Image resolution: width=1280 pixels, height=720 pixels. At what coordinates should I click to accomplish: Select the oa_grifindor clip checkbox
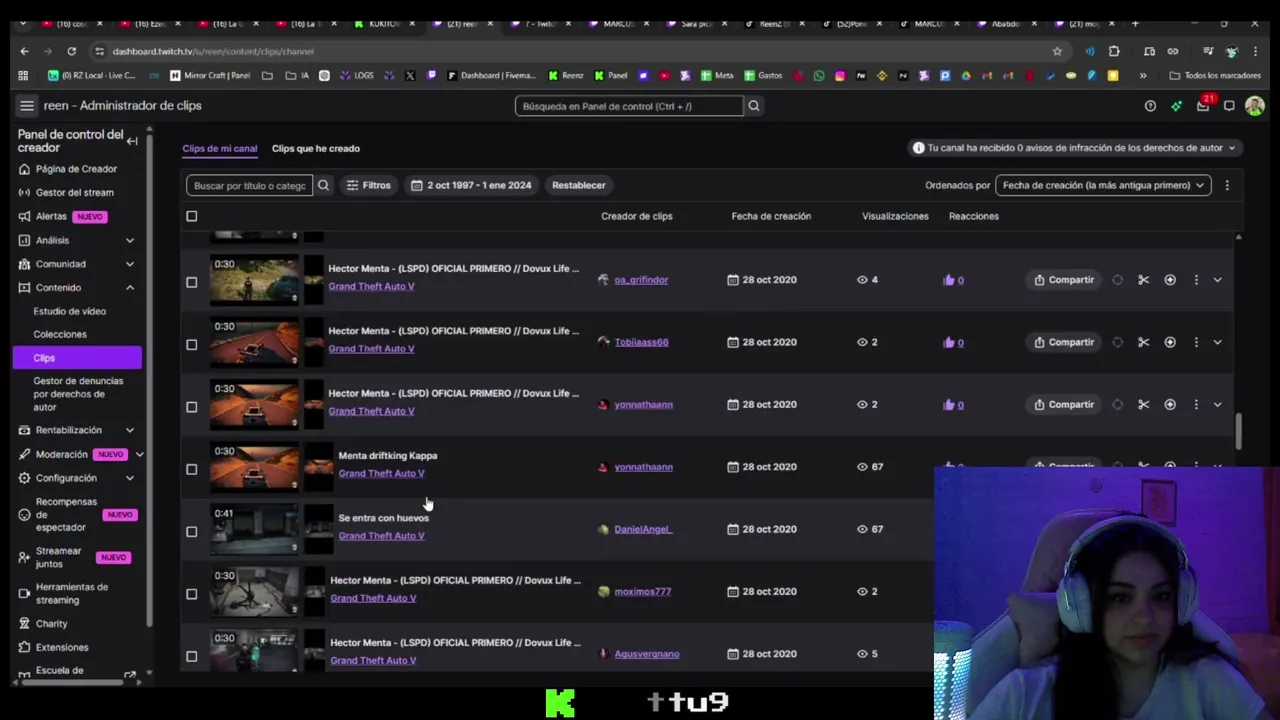192,282
